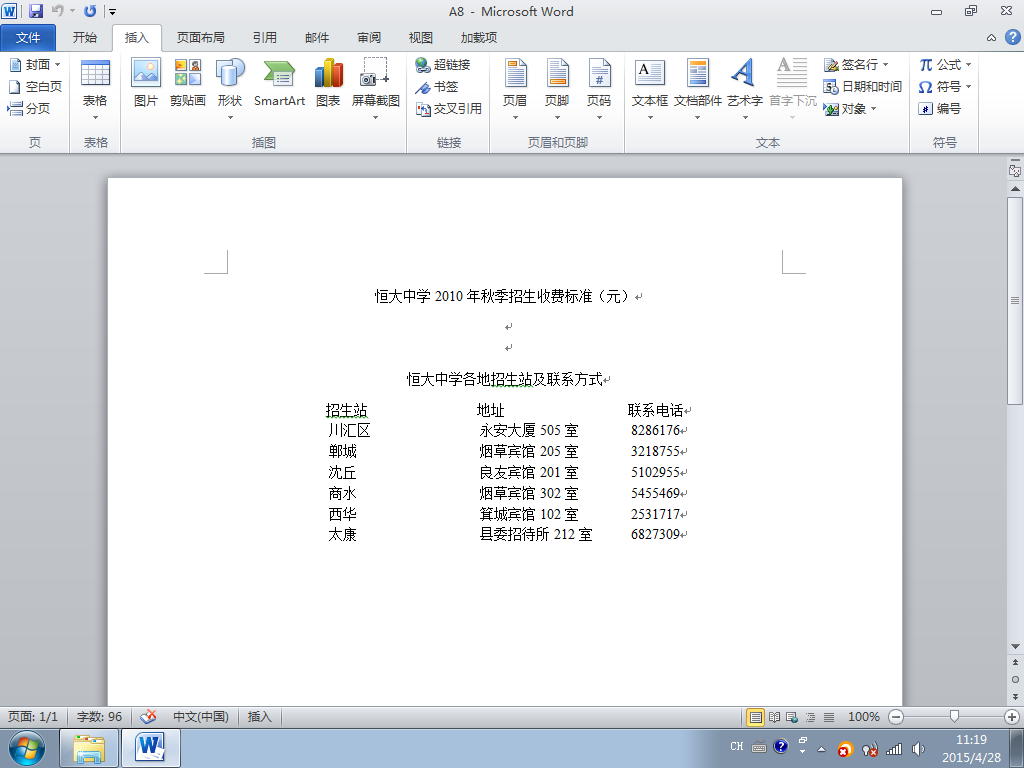Switch to the 开始 Home tab

85,38
